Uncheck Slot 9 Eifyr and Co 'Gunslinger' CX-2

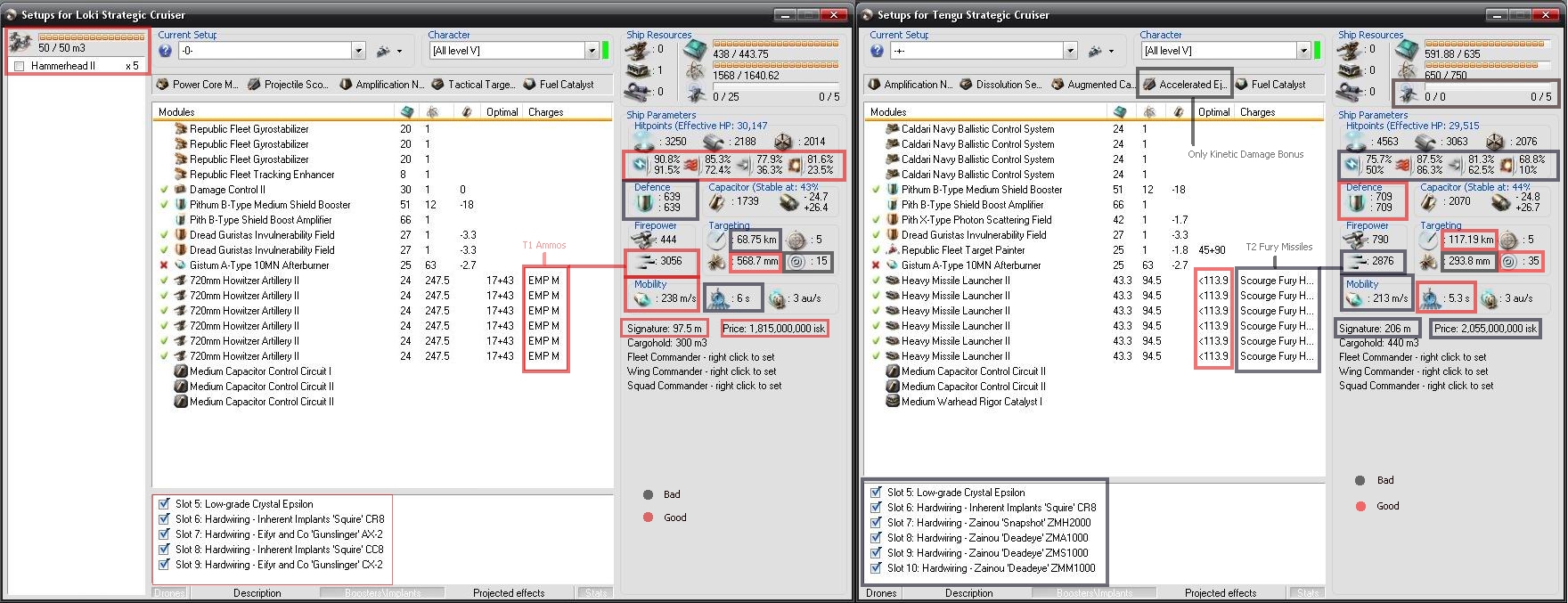tap(164, 565)
